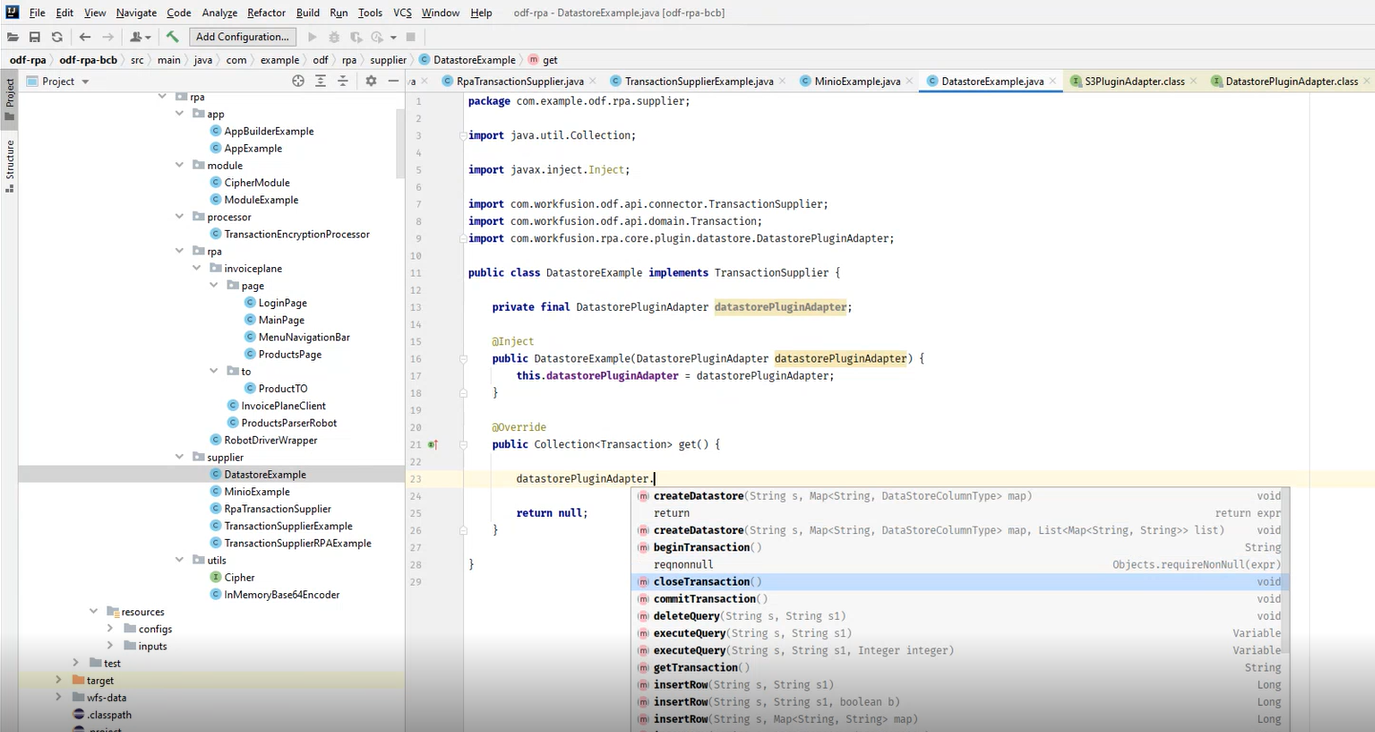Click the Synchronize/reload toolbar icon
The image size is (1375, 732).
point(57,37)
